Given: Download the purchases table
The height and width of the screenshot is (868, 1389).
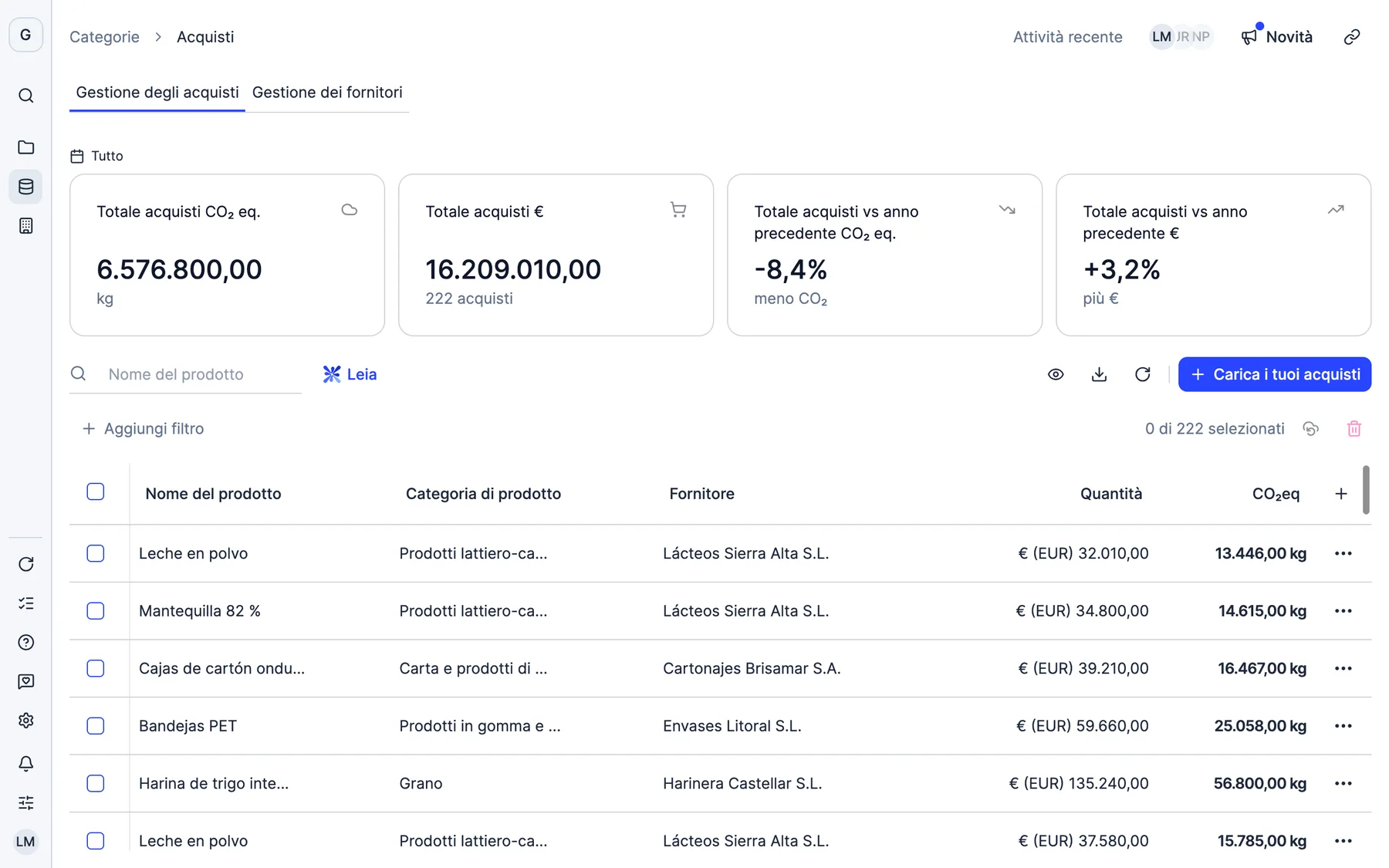Looking at the screenshot, I should (x=1099, y=374).
